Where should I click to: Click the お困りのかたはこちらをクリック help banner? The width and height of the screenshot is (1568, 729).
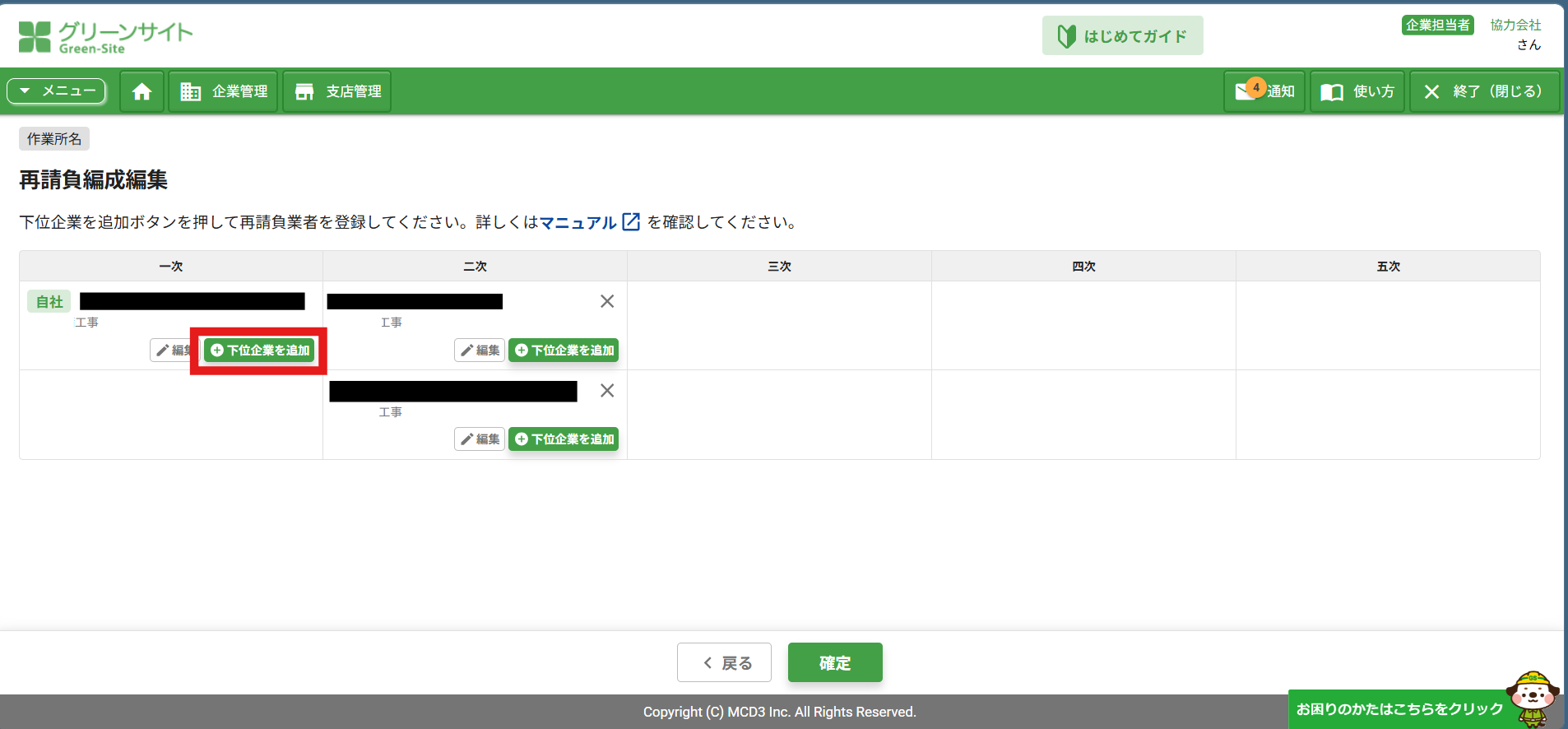(1400, 708)
